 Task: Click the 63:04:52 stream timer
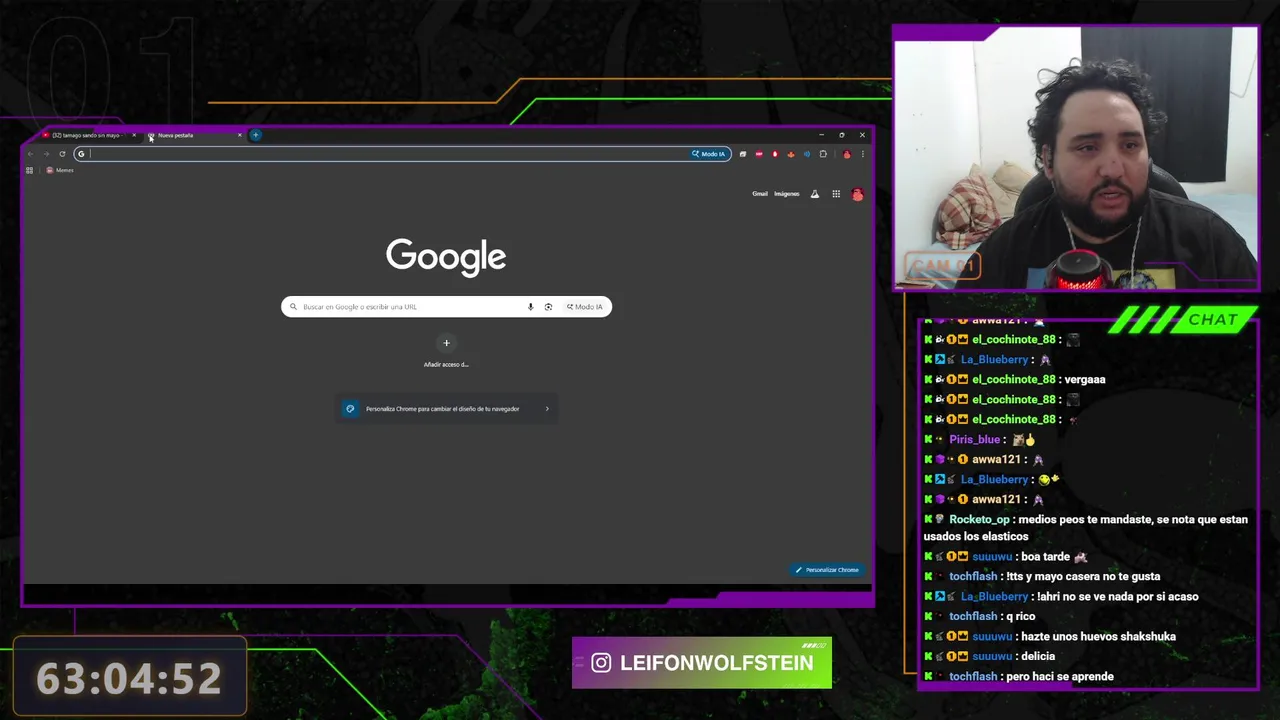pos(129,678)
